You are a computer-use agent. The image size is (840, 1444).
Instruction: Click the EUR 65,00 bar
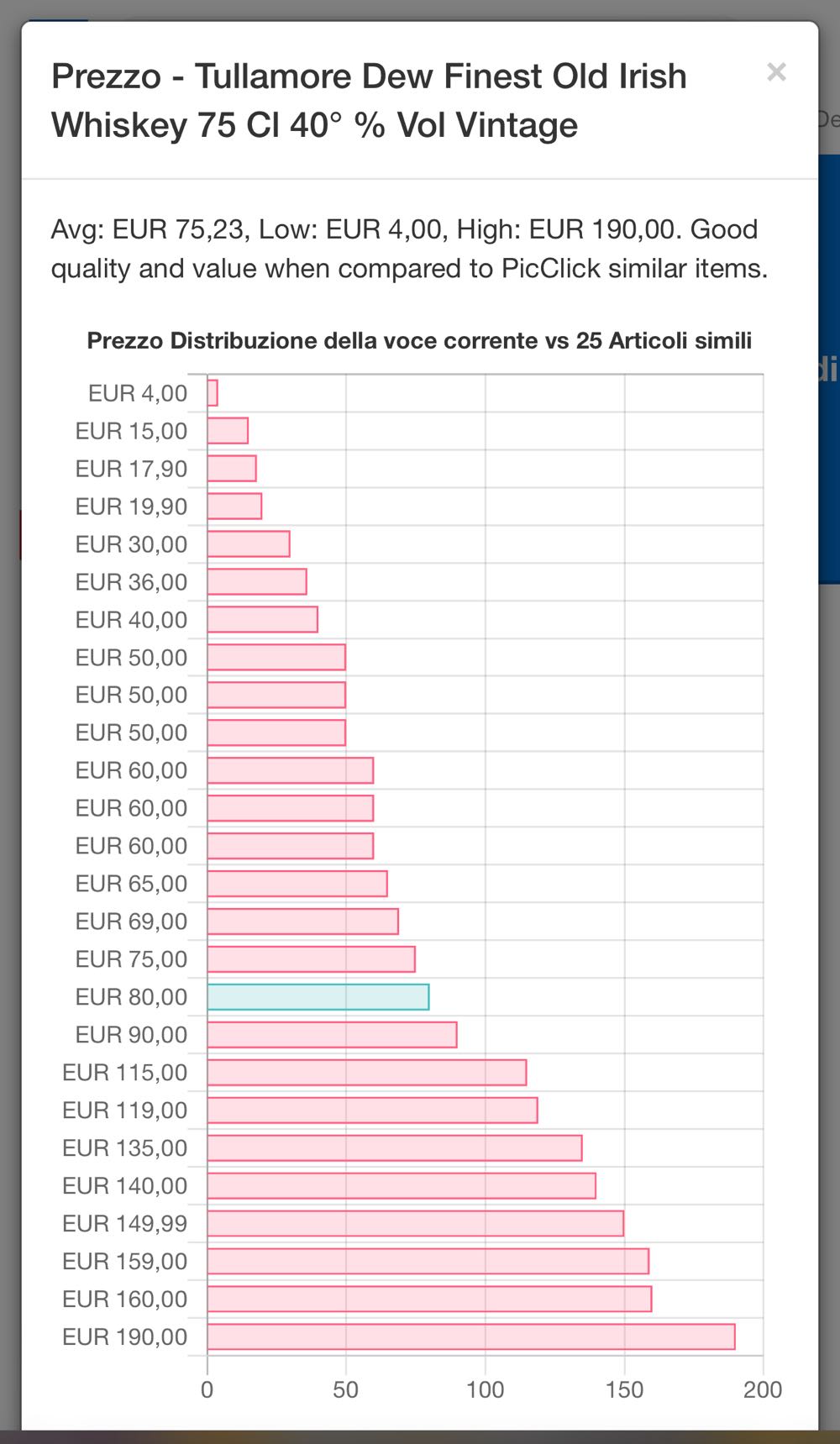pos(297,884)
